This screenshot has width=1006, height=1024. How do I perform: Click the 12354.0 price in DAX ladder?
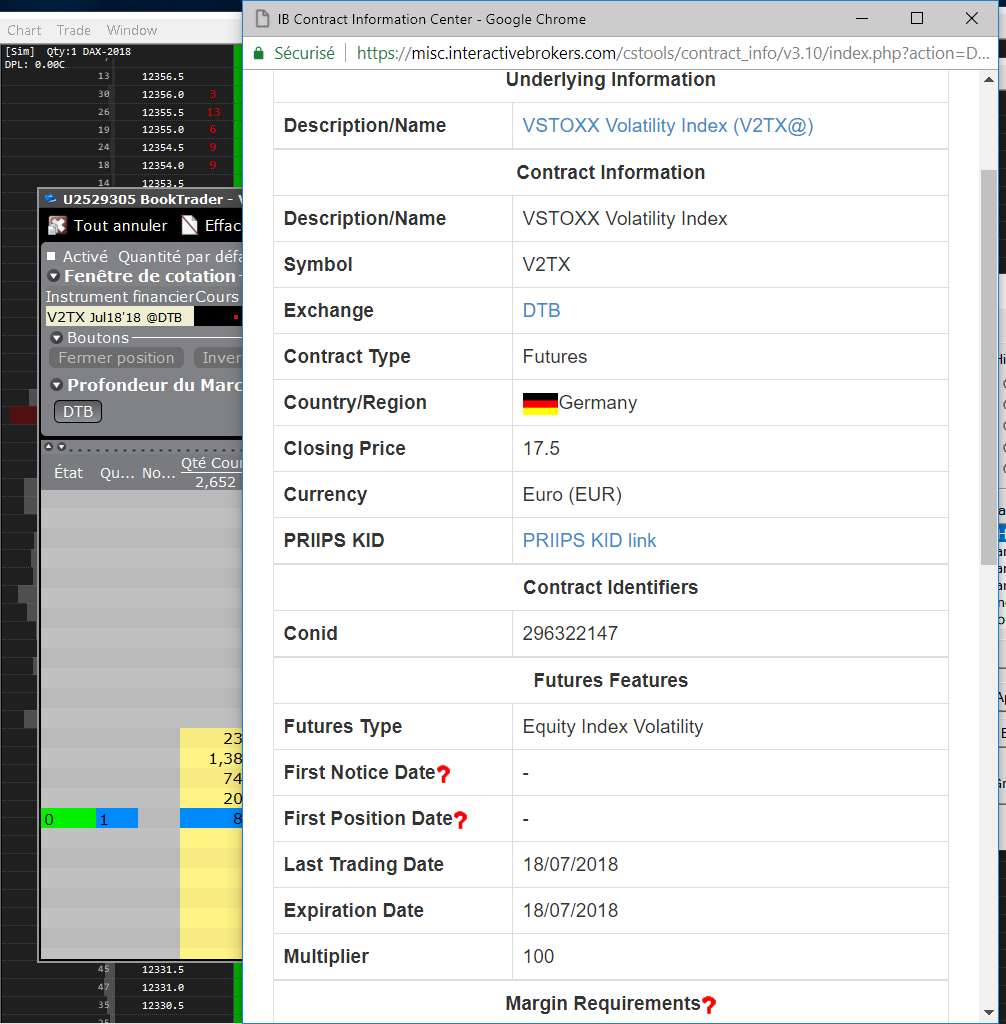[163, 165]
